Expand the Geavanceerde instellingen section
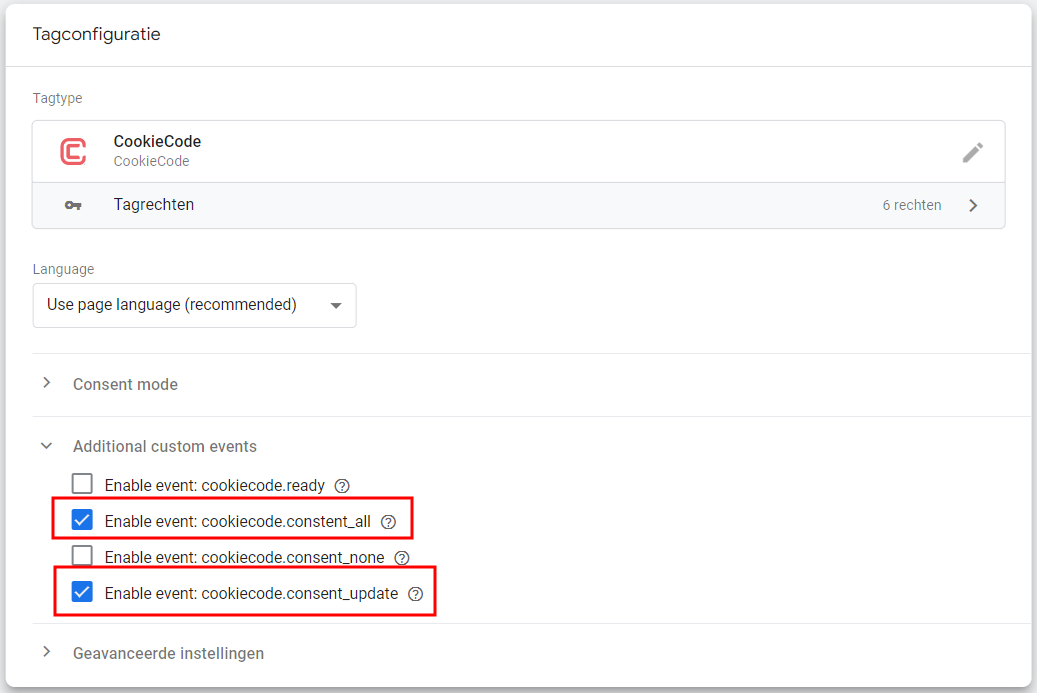This screenshot has width=1037, height=693. click(46, 652)
